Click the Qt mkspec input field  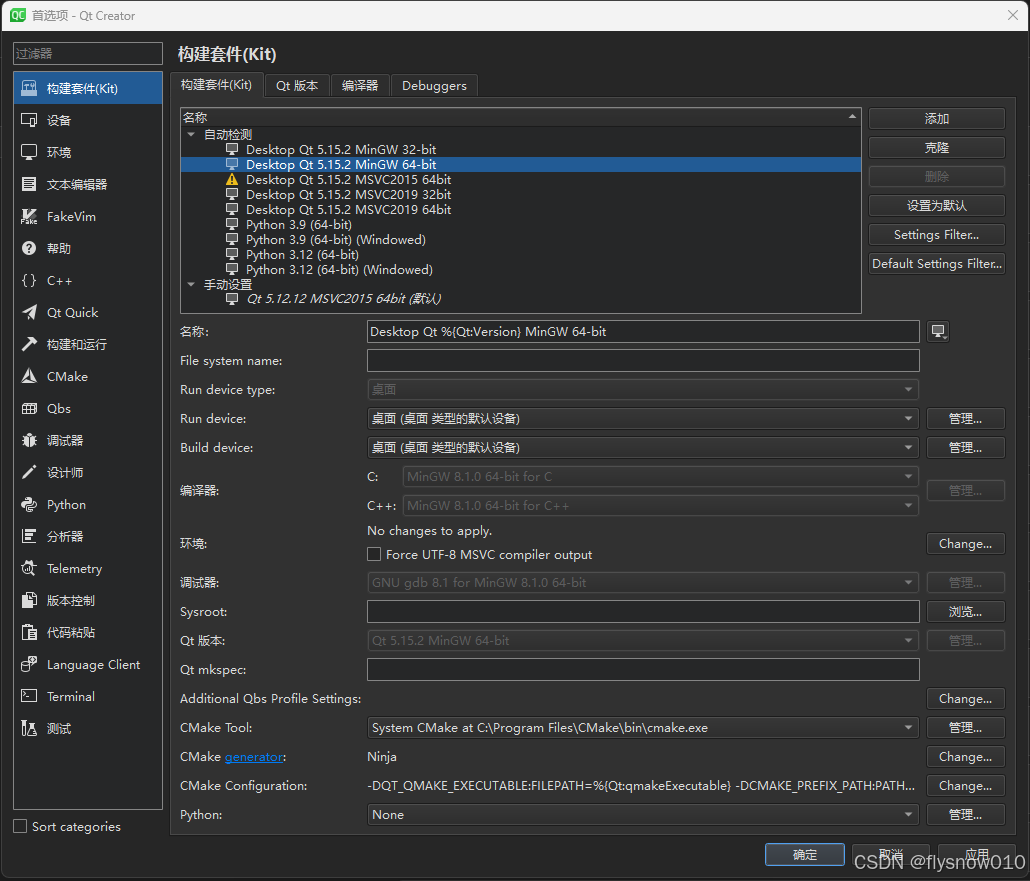pos(643,669)
